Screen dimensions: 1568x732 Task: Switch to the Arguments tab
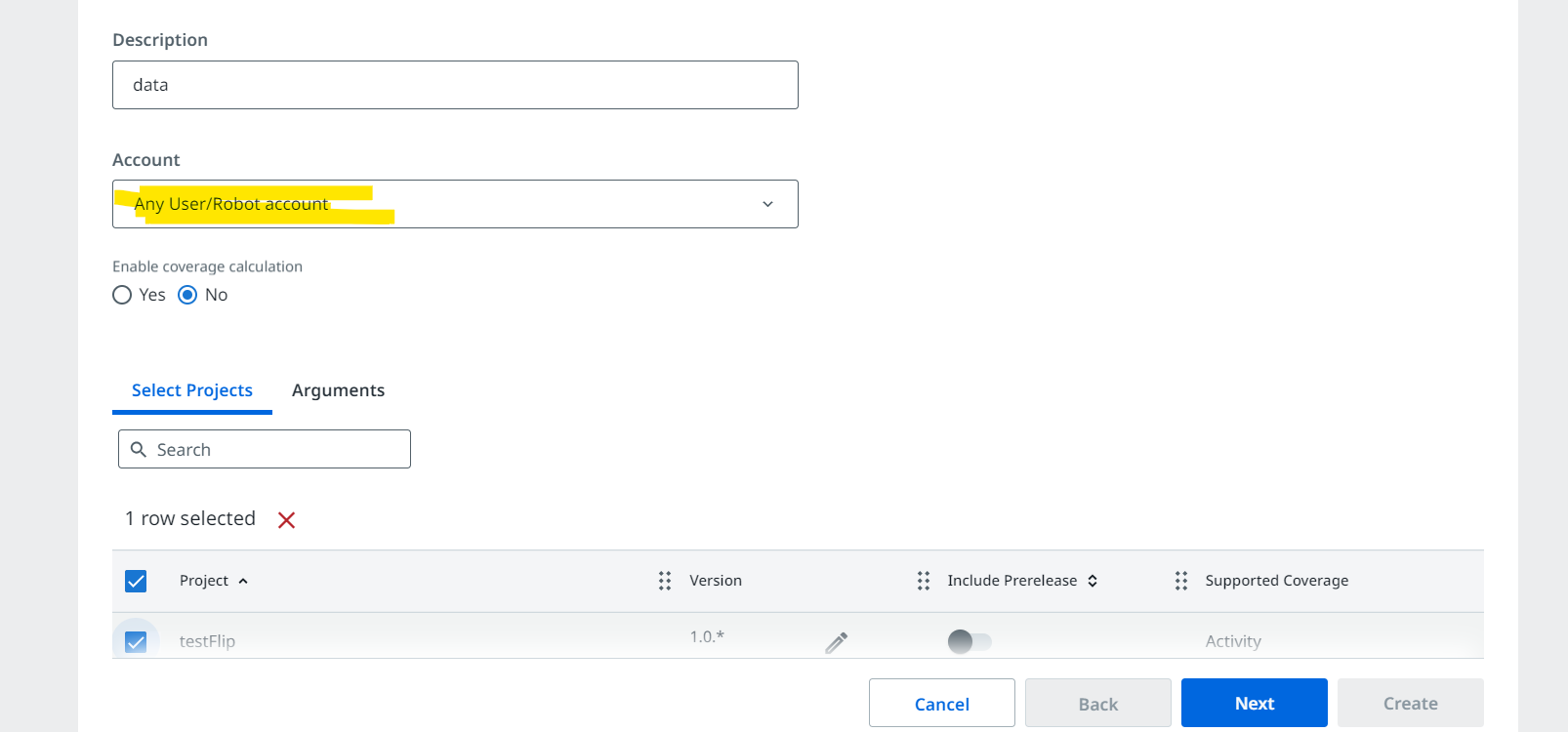[x=338, y=390]
